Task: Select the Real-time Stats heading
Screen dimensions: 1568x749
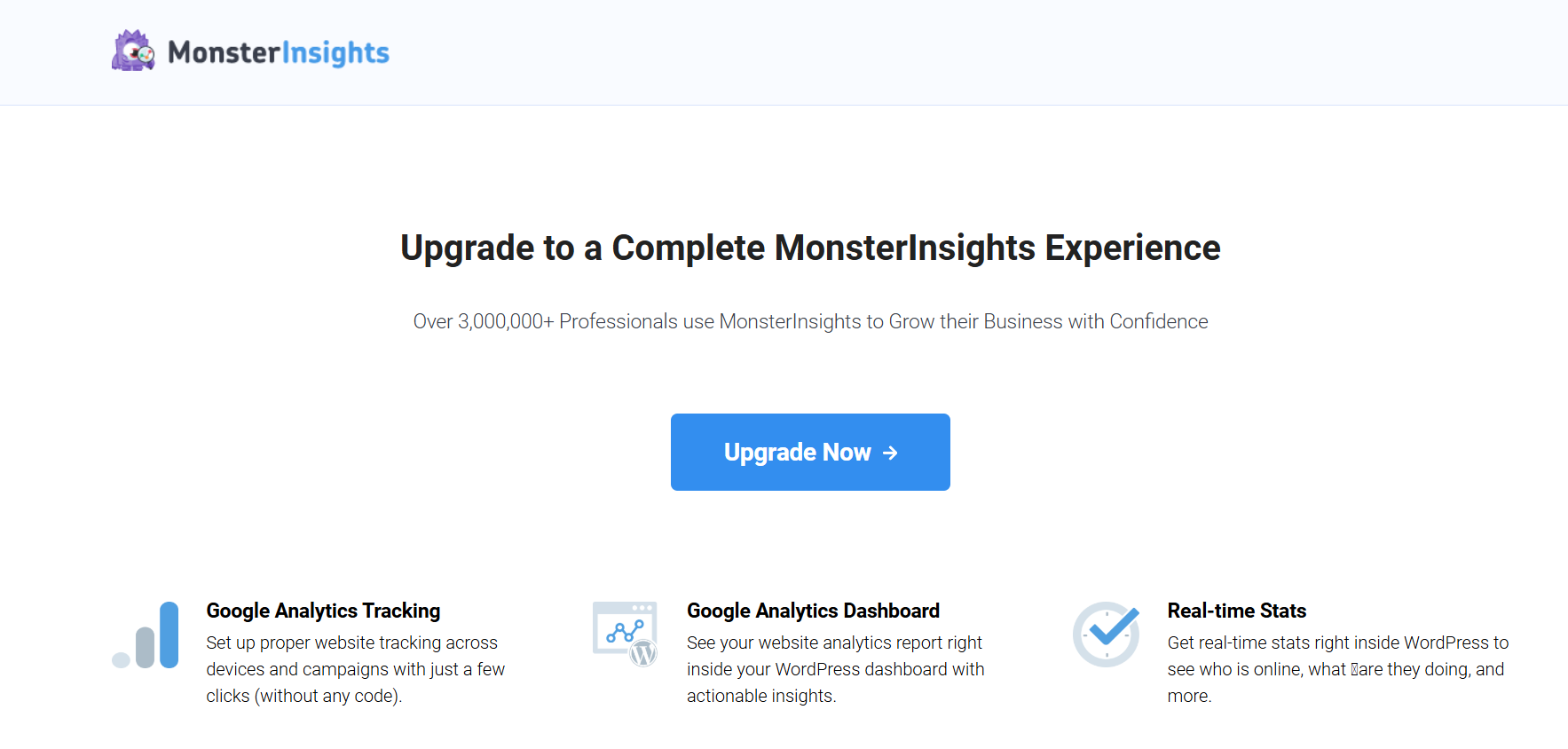Action: pyautogui.click(x=1236, y=611)
